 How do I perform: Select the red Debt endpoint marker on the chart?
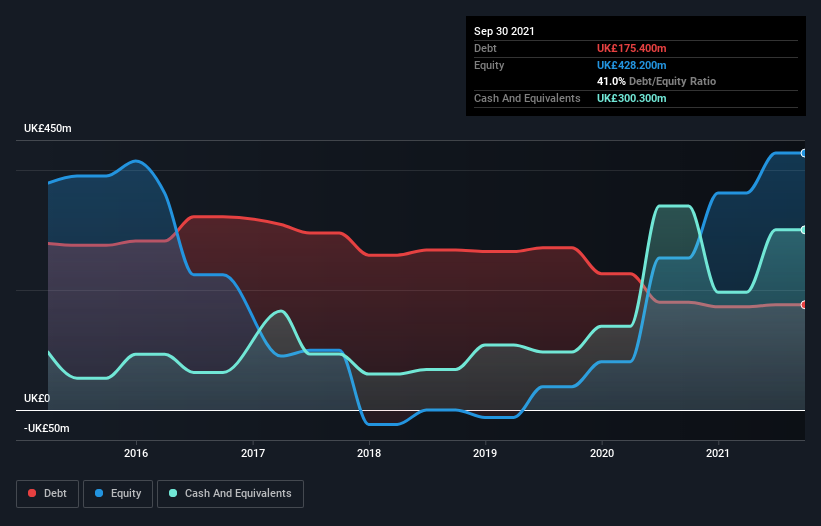tap(804, 305)
